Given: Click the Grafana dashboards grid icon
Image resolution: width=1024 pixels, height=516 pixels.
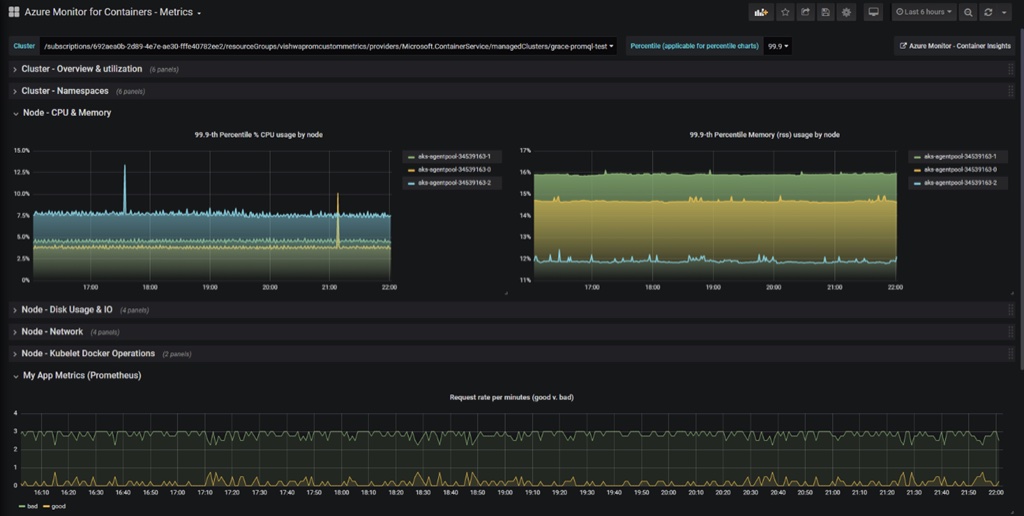Looking at the screenshot, I should [14, 12].
